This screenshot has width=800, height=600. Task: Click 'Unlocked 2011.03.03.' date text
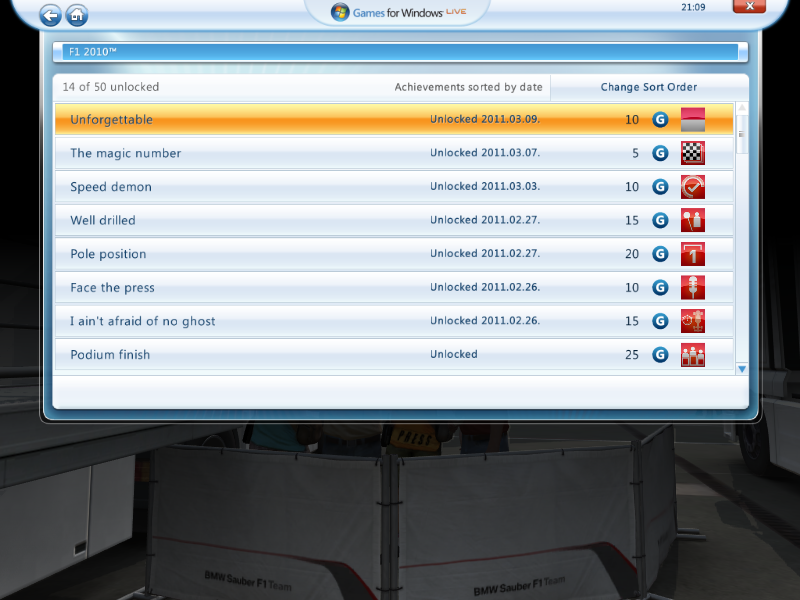[485, 187]
